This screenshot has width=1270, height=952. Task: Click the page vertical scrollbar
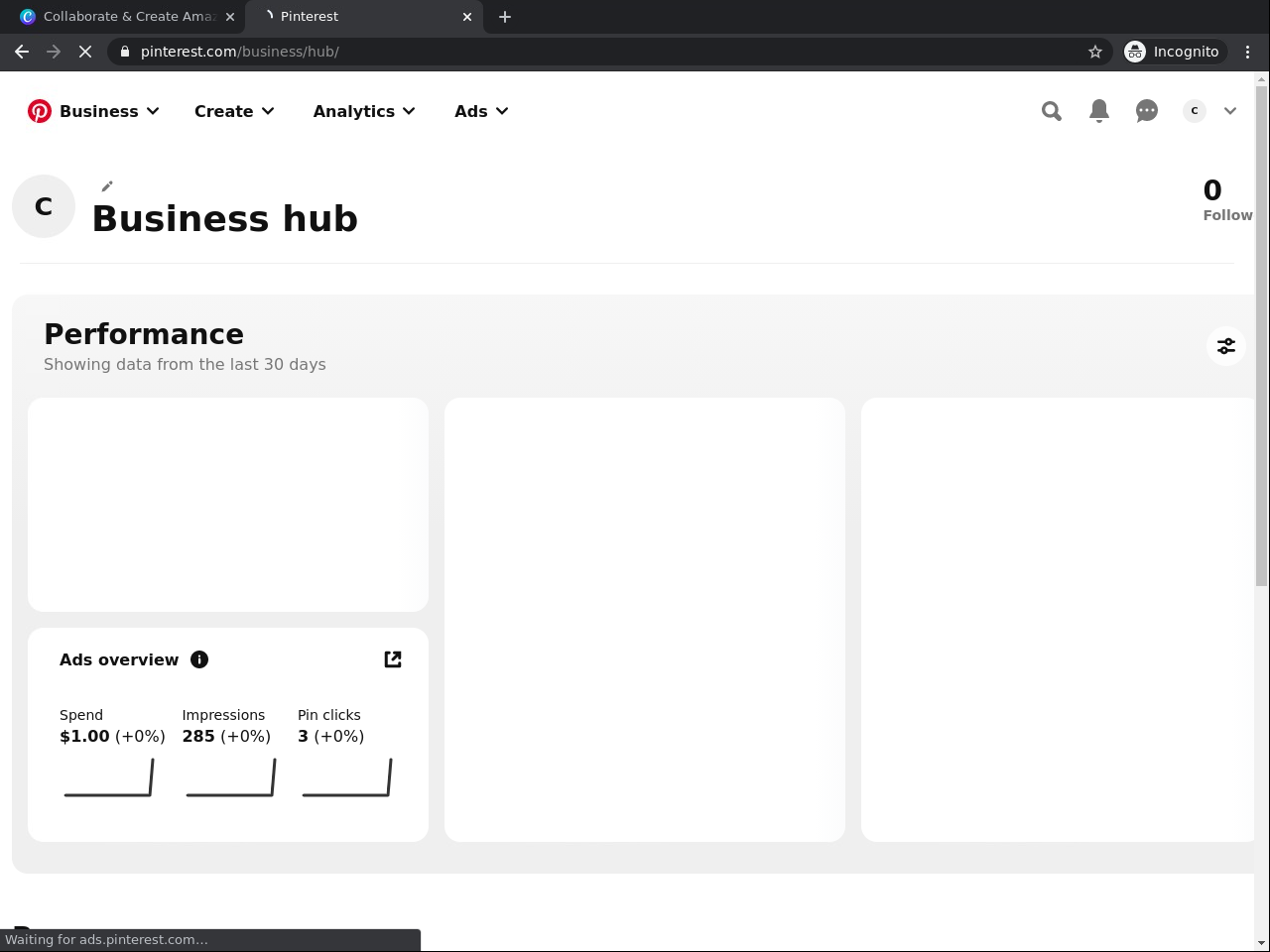1261,337
